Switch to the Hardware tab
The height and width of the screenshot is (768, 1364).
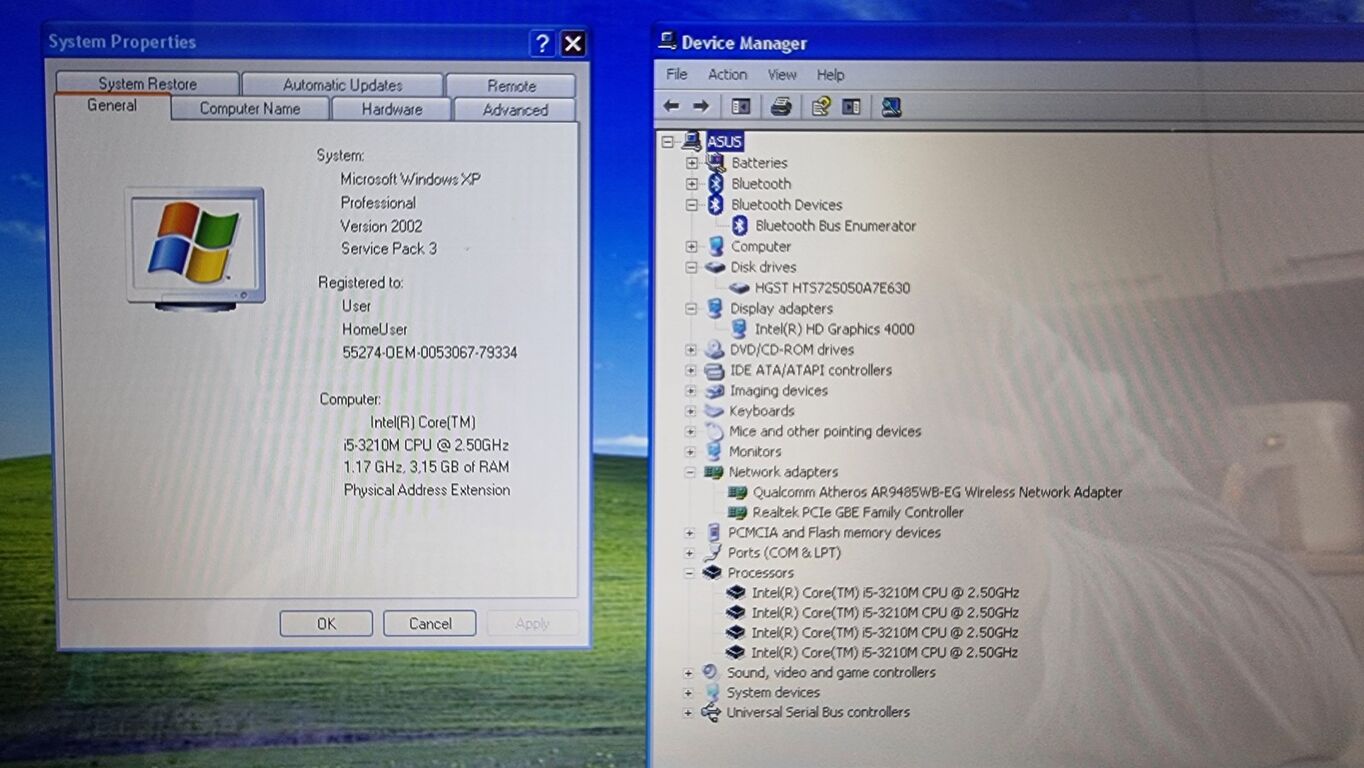(392, 110)
